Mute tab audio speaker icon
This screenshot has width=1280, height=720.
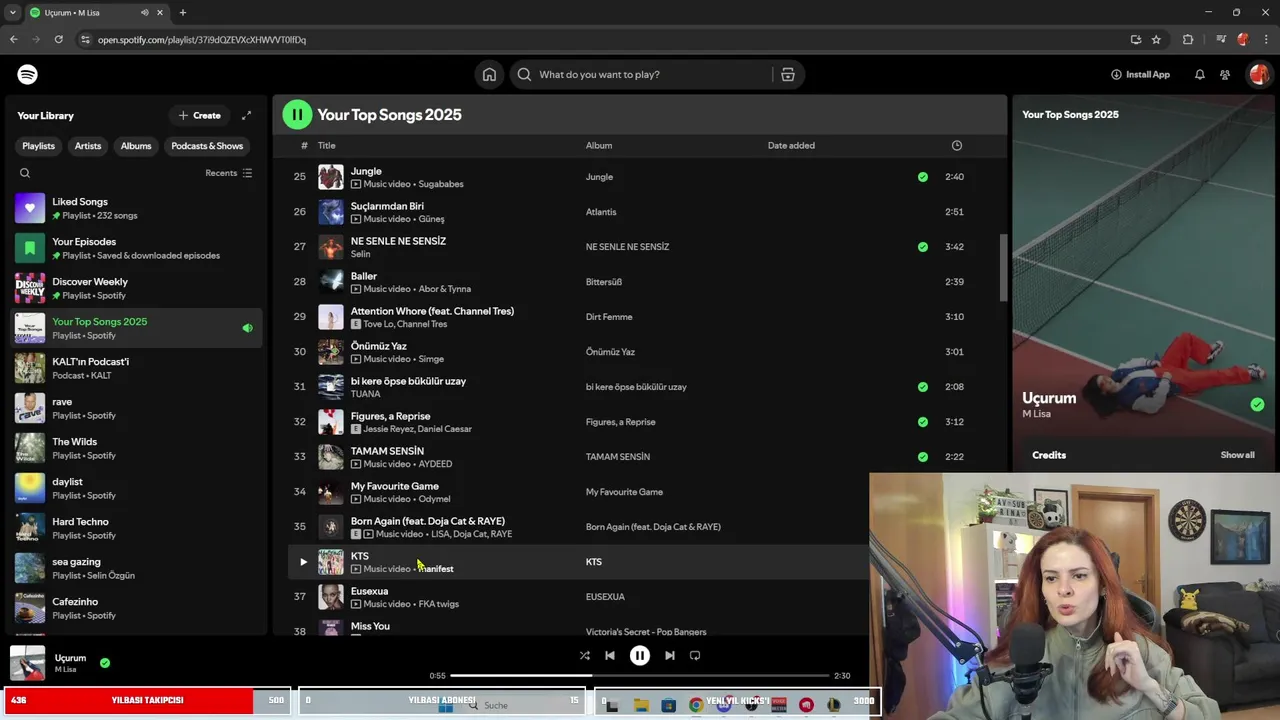[x=144, y=13]
